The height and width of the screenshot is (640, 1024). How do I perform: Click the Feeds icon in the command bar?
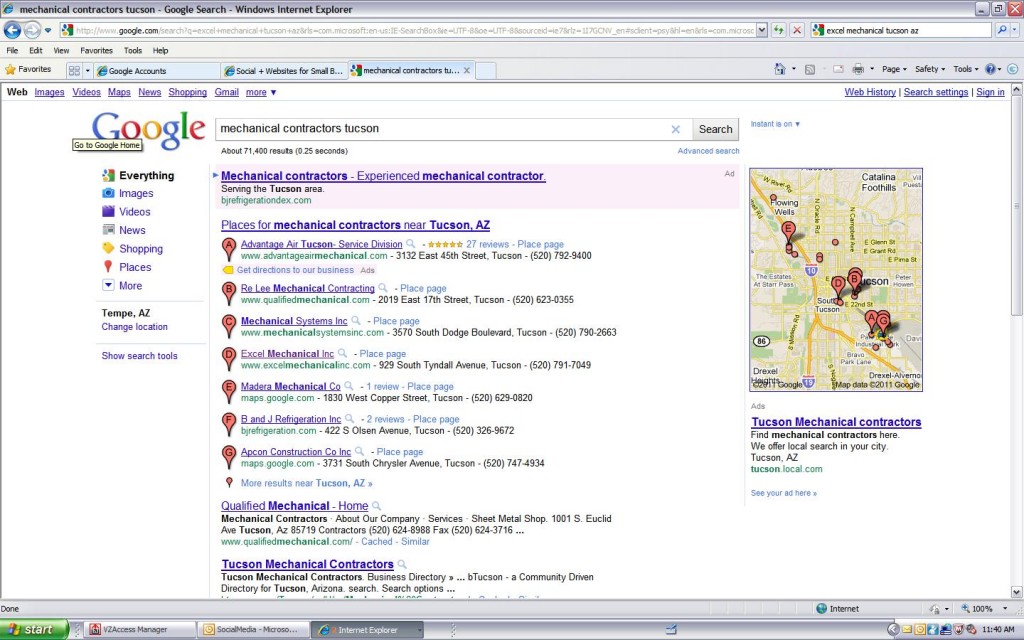810,69
